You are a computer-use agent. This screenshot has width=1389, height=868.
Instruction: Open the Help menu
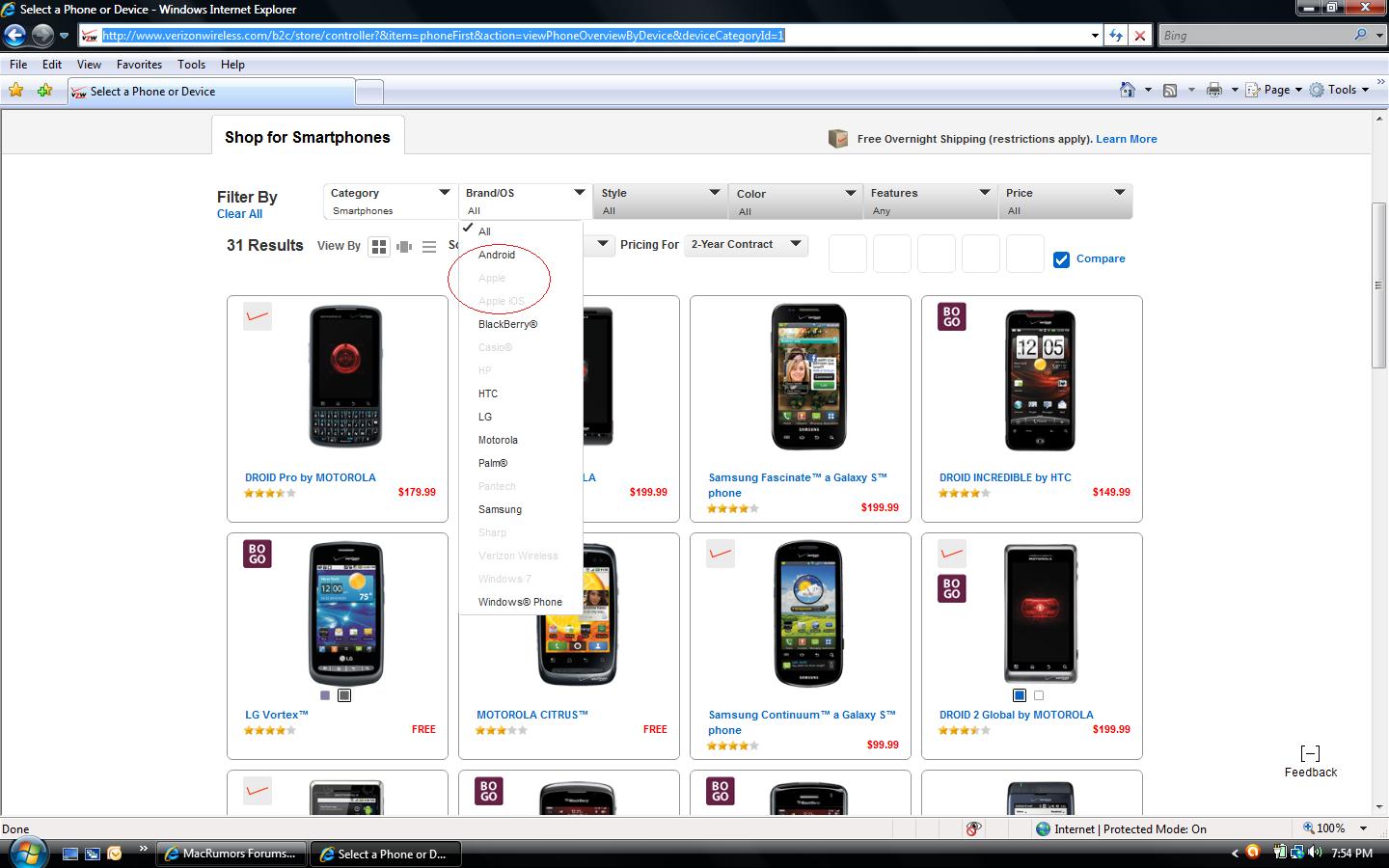click(232, 65)
